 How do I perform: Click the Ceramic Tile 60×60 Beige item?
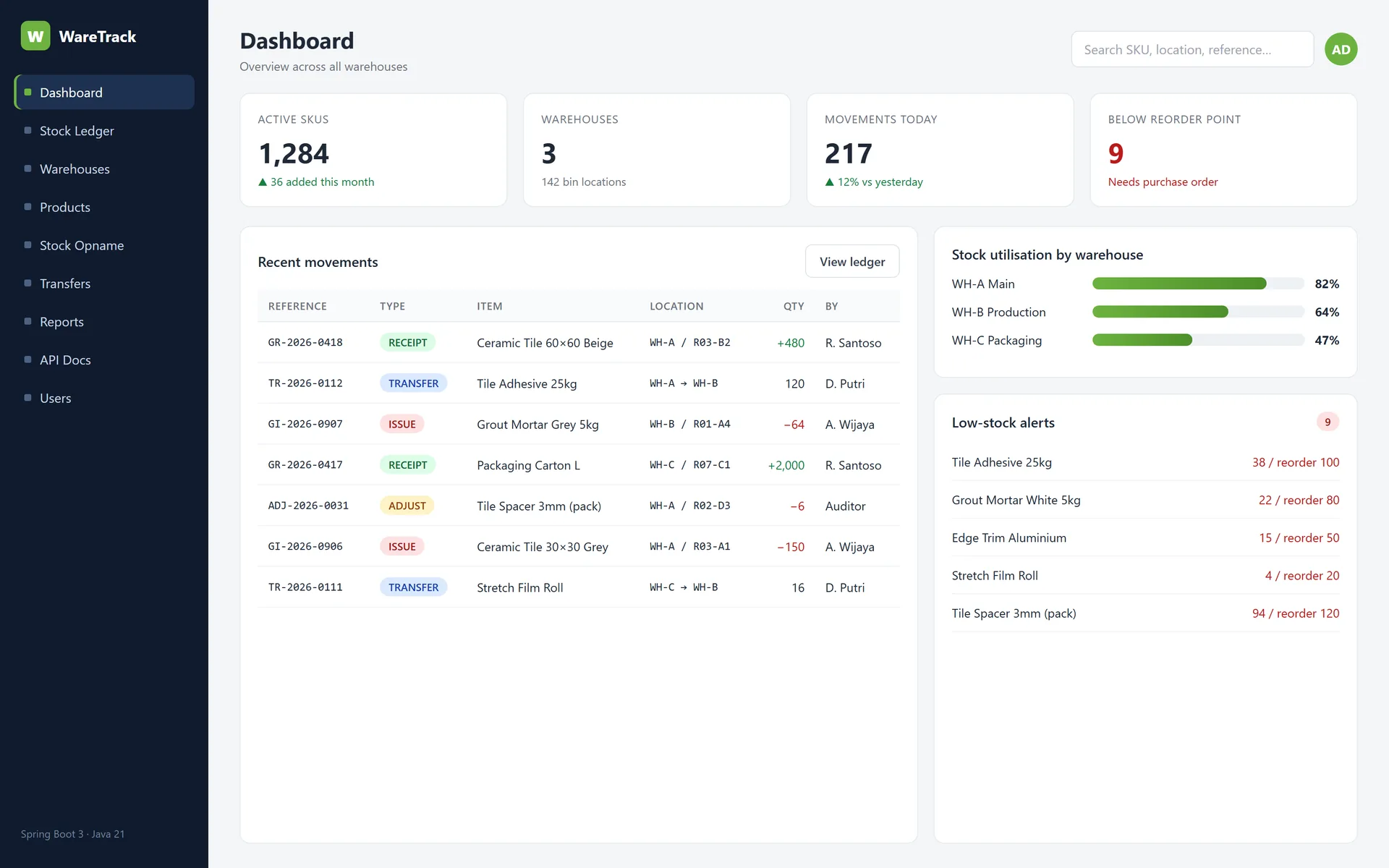[x=545, y=343]
